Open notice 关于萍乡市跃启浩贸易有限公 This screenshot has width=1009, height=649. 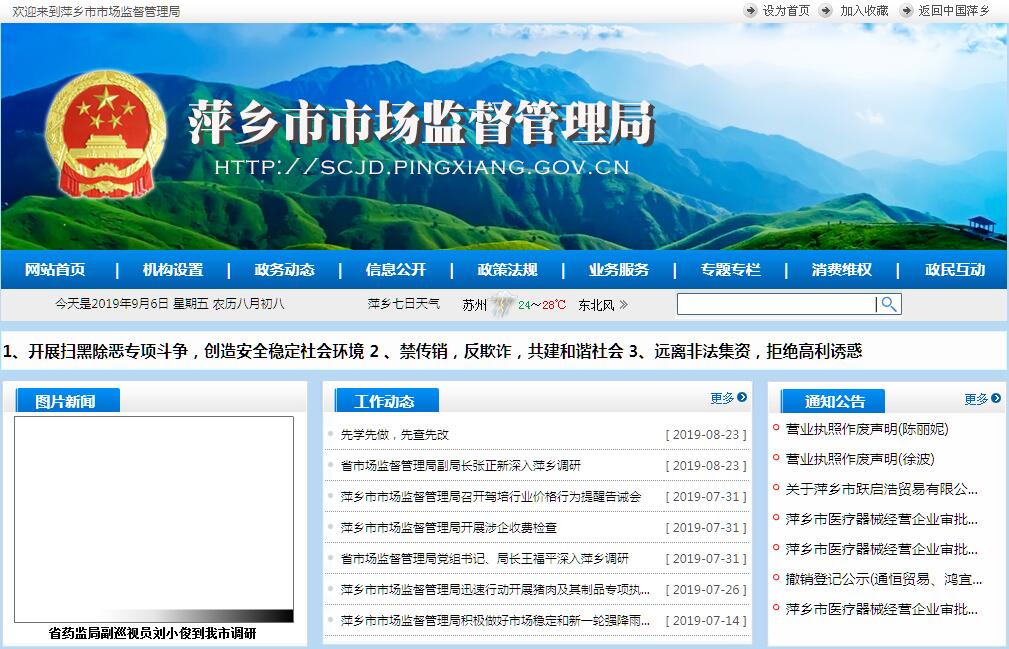[882, 489]
